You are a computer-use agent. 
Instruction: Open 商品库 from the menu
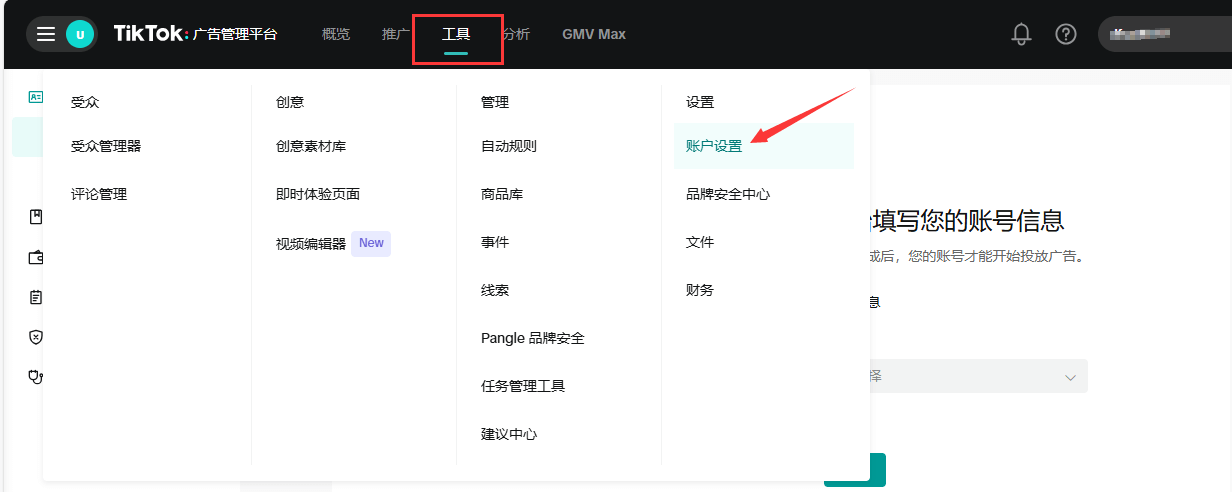[502, 194]
